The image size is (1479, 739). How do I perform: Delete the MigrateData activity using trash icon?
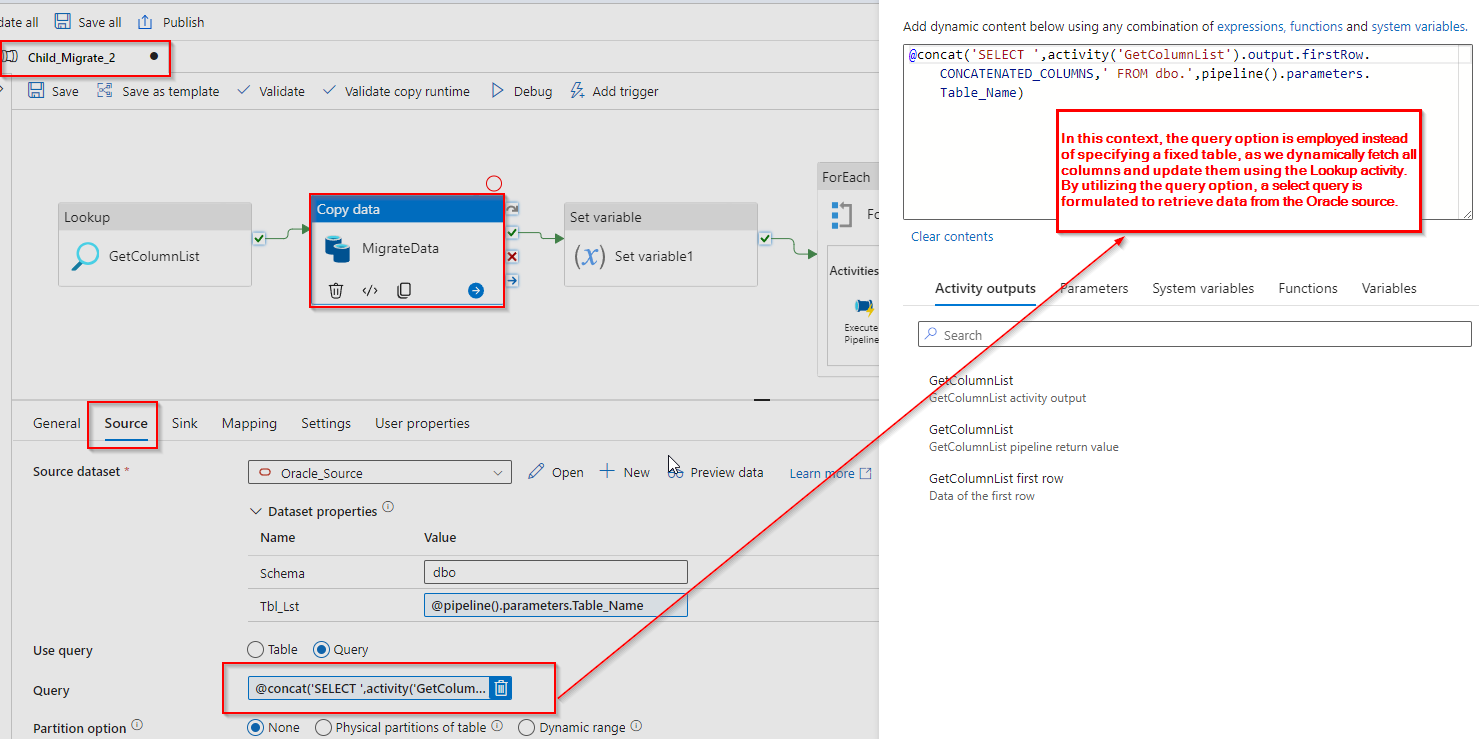(336, 290)
